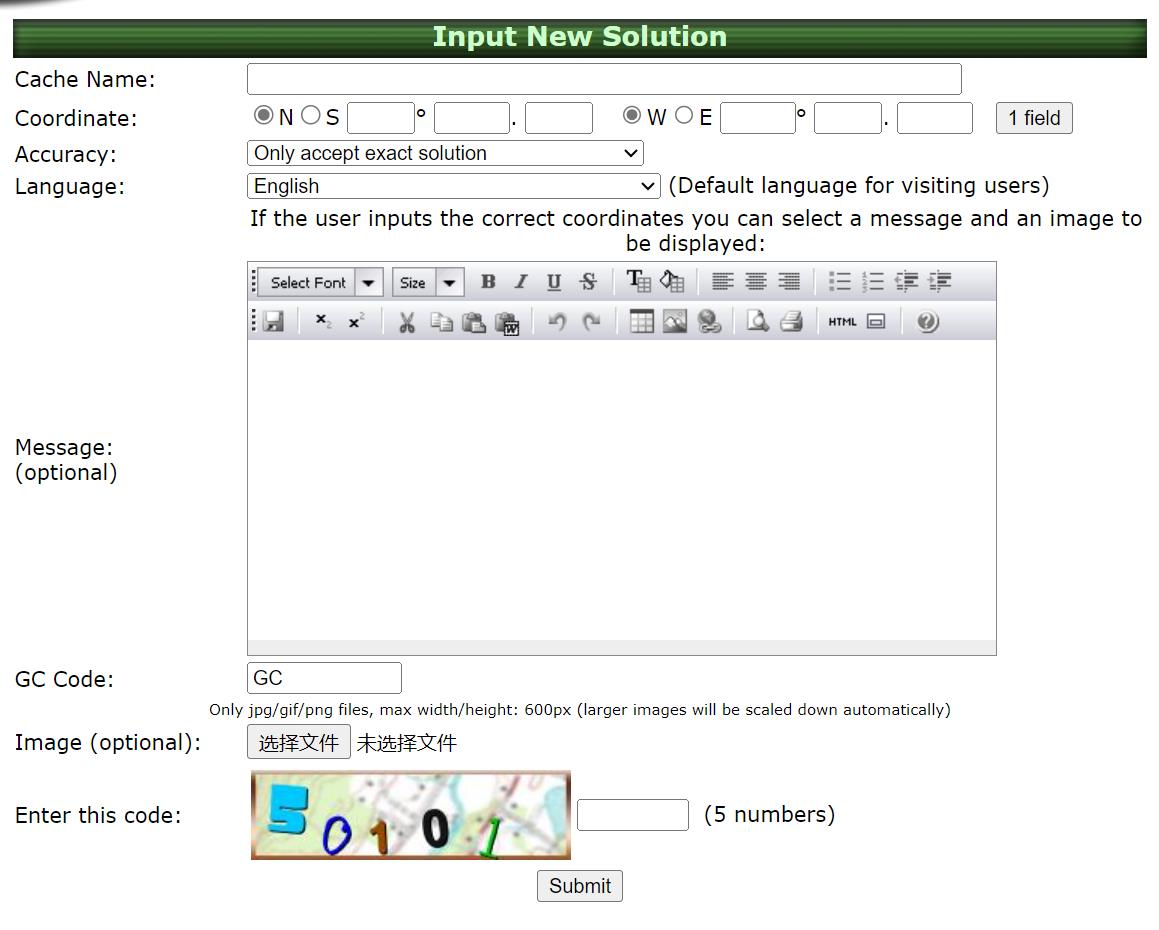Viewport: 1159px width, 930px height.
Task: Select the S latitude radio button
Action: 311,116
